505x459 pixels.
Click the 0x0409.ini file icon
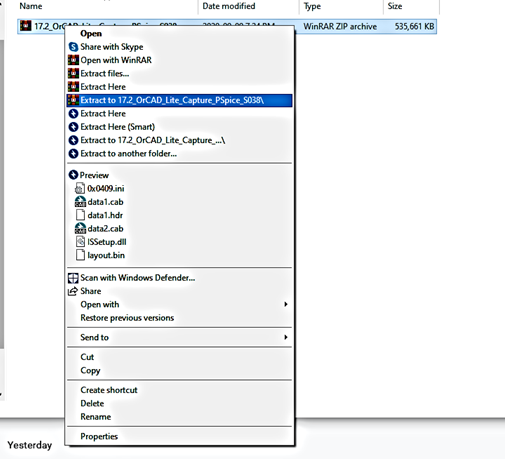(x=80, y=189)
